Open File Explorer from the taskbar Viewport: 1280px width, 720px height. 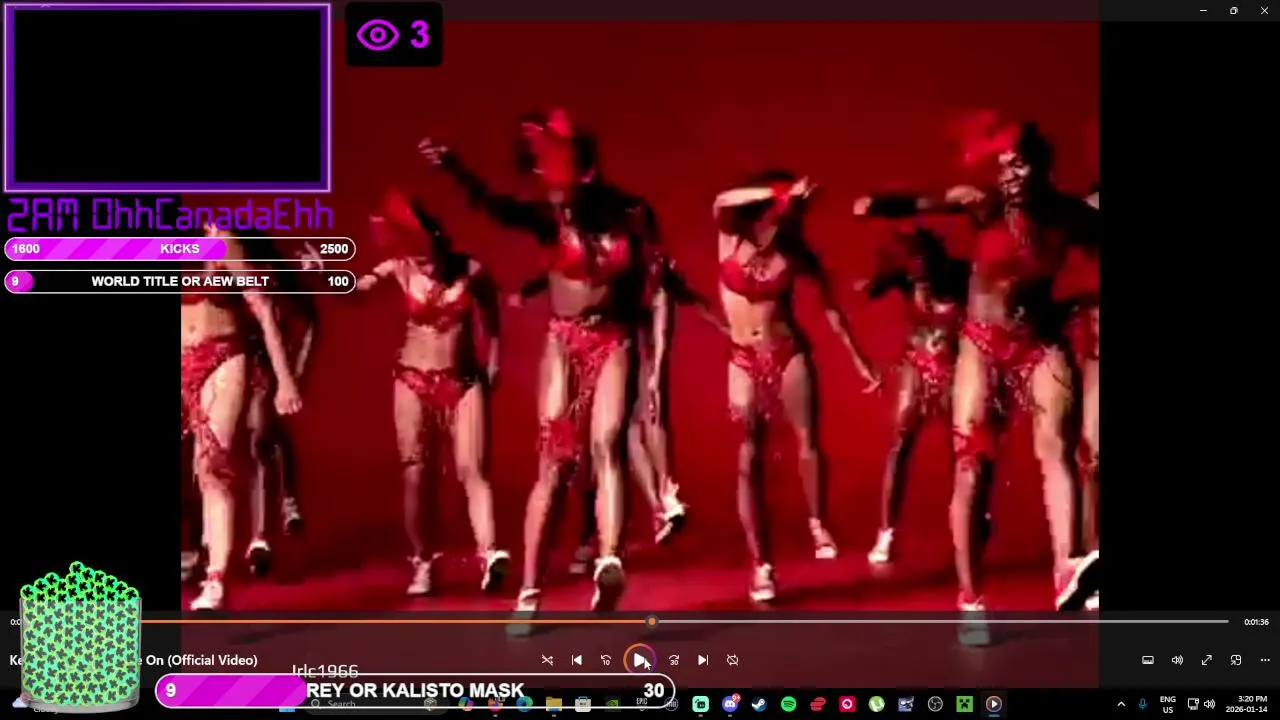[553, 704]
